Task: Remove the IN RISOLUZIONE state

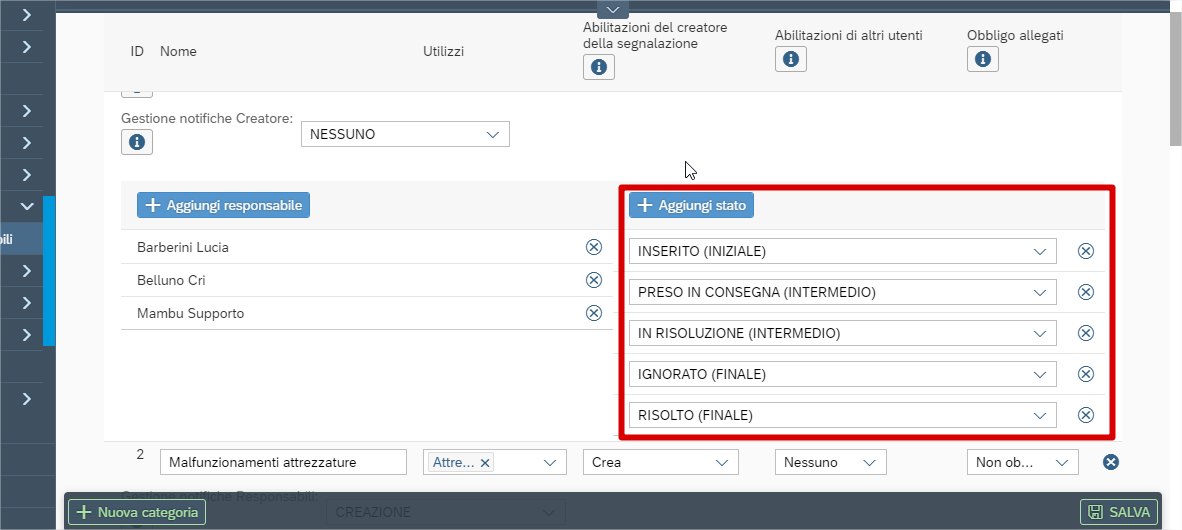Action: (1086, 332)
